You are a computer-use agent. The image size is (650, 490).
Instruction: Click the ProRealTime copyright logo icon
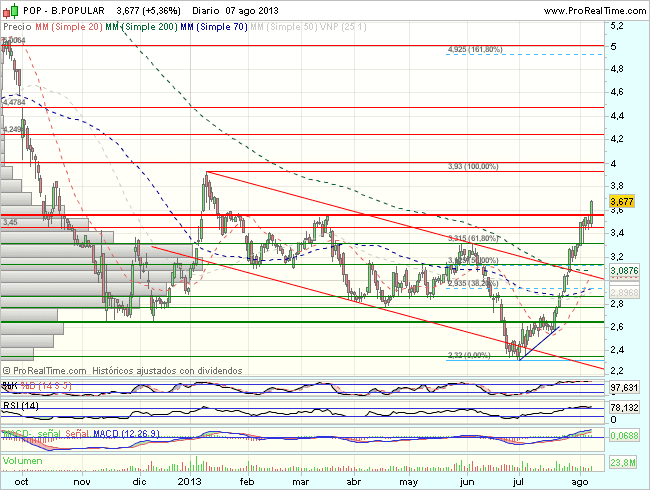coord(7,371)
